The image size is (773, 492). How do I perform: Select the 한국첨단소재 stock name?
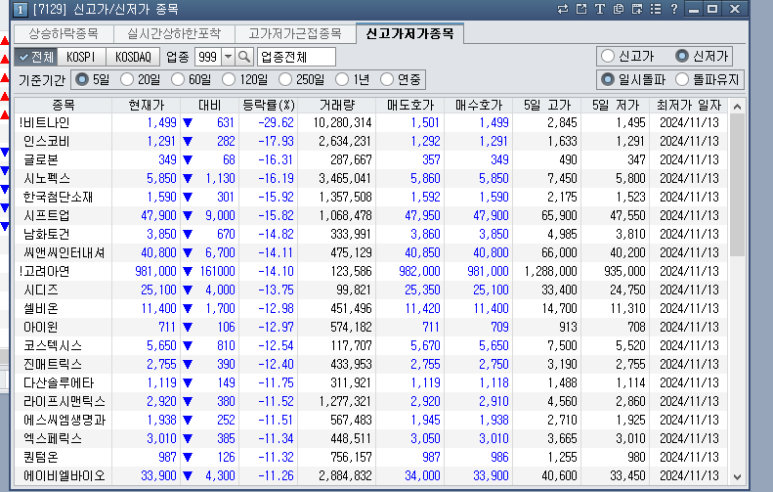(x=58, y=197)
